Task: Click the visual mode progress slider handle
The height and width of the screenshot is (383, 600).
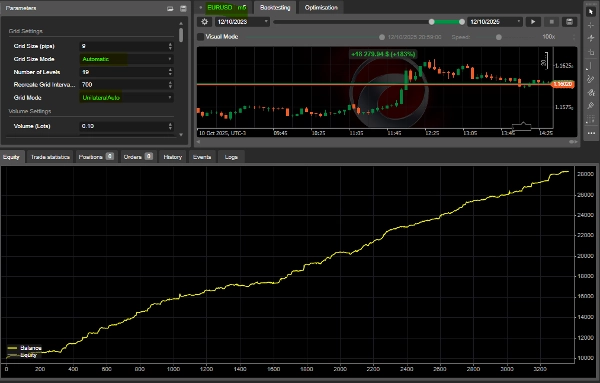Action: click(x=382, y=37)
